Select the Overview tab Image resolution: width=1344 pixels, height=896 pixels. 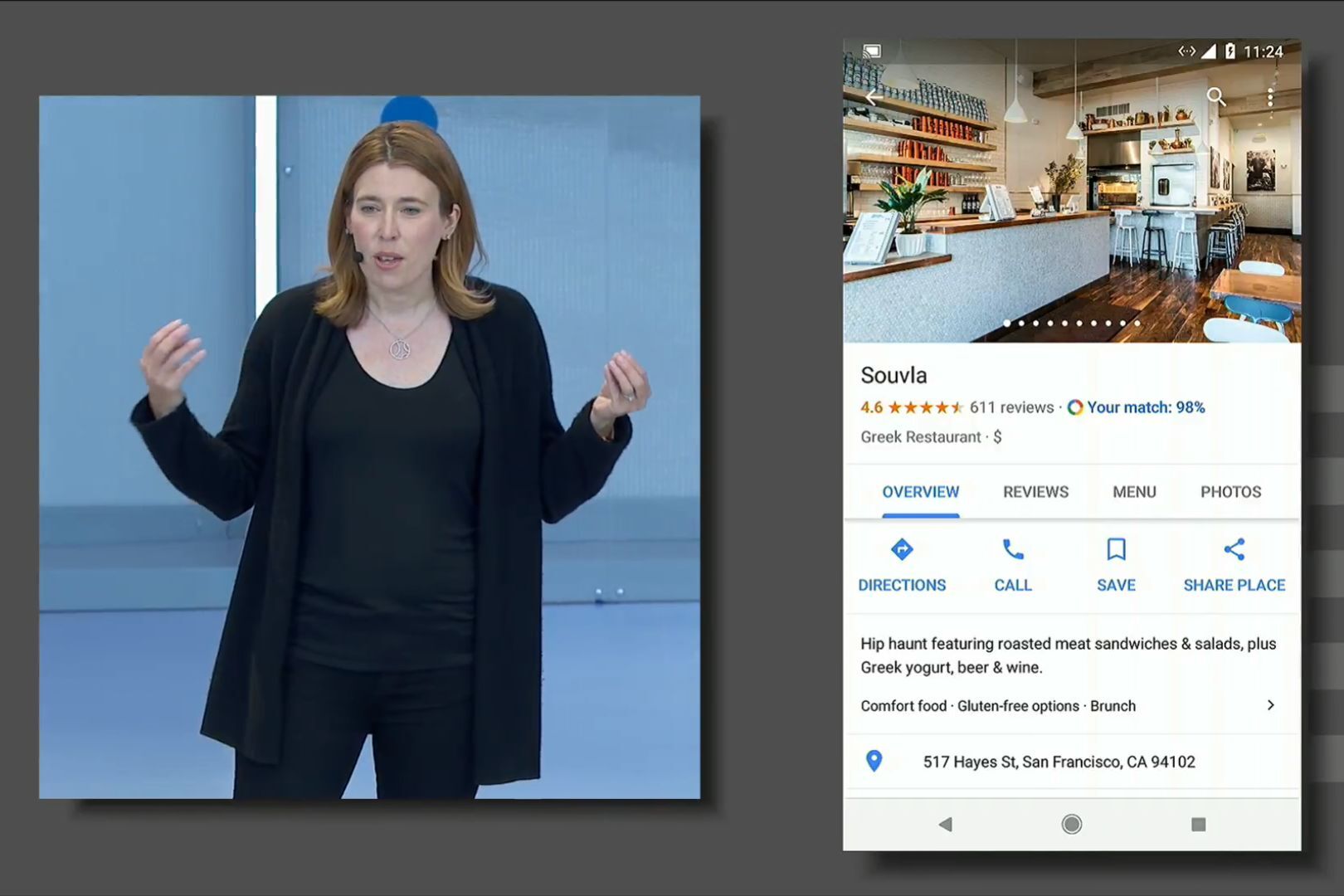920,492
